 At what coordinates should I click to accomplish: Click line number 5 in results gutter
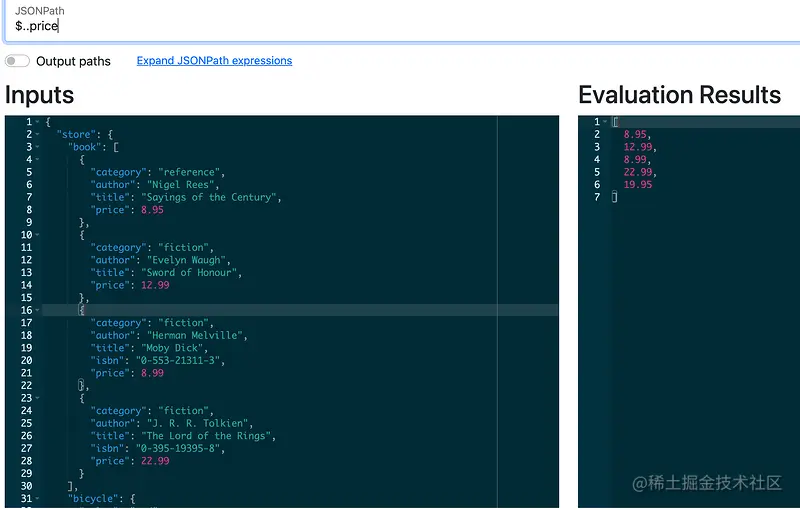coord(597,172)
